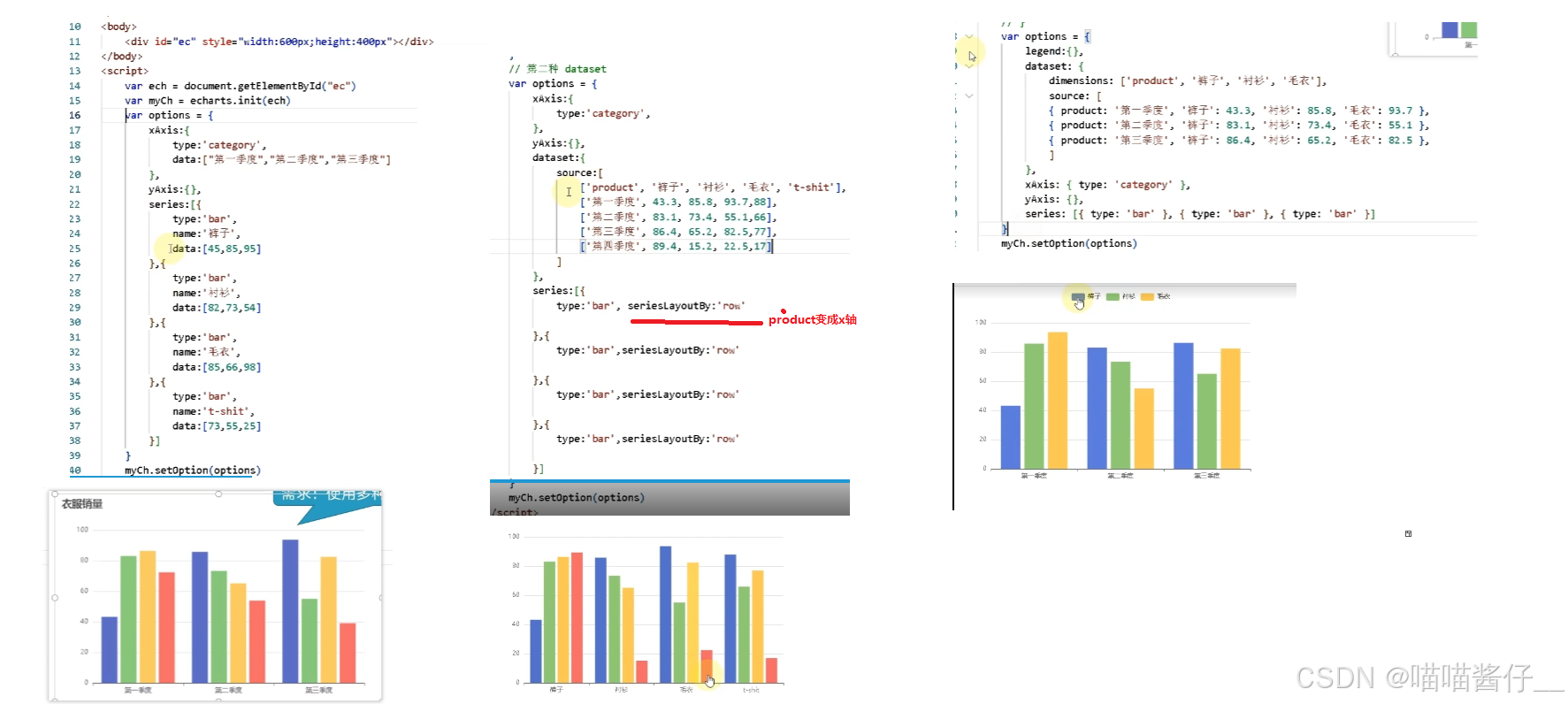Click 'myCh.setOption(options)' in the middle editor

577,498
